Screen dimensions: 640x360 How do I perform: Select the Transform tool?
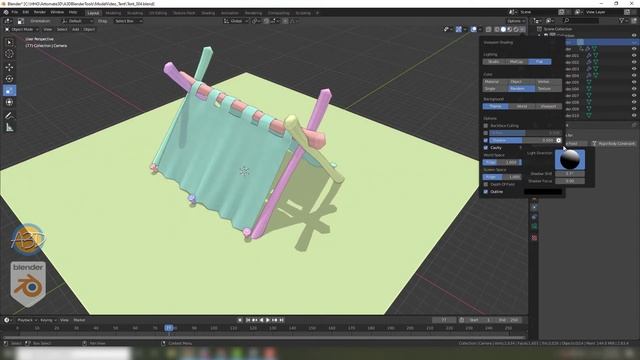(x=9, y=102)
